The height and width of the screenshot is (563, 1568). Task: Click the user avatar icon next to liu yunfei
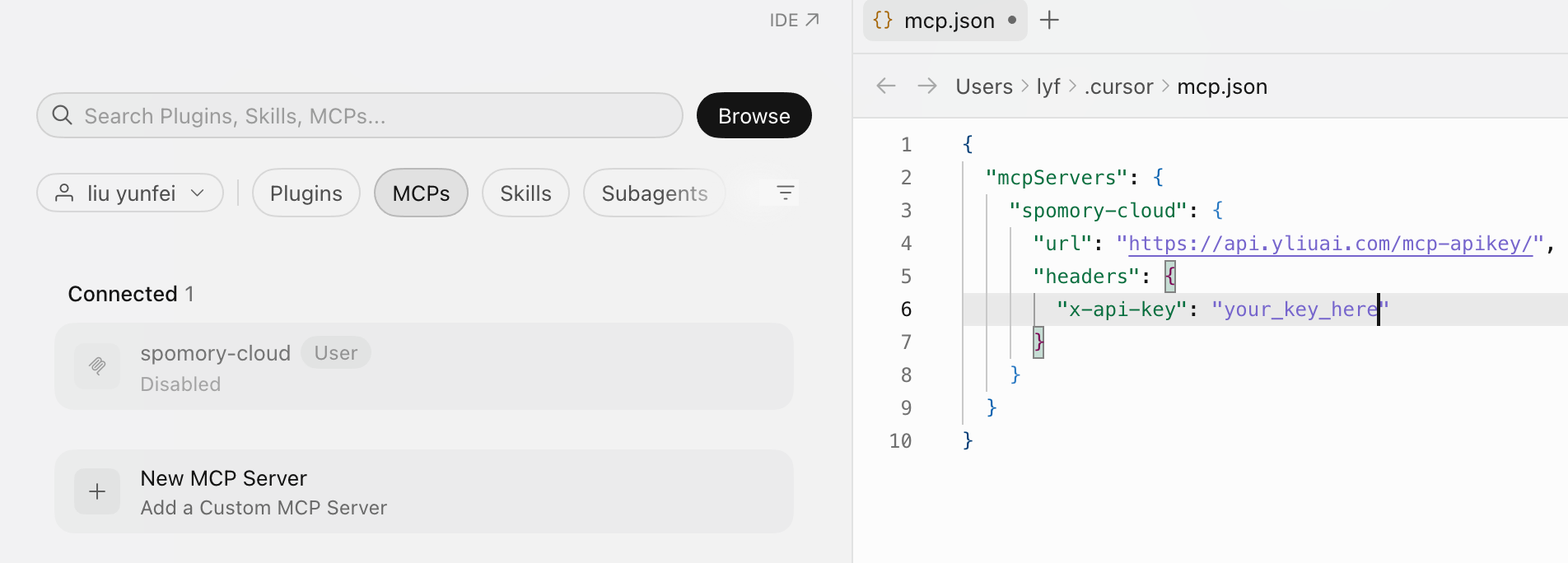click(64, 193)
